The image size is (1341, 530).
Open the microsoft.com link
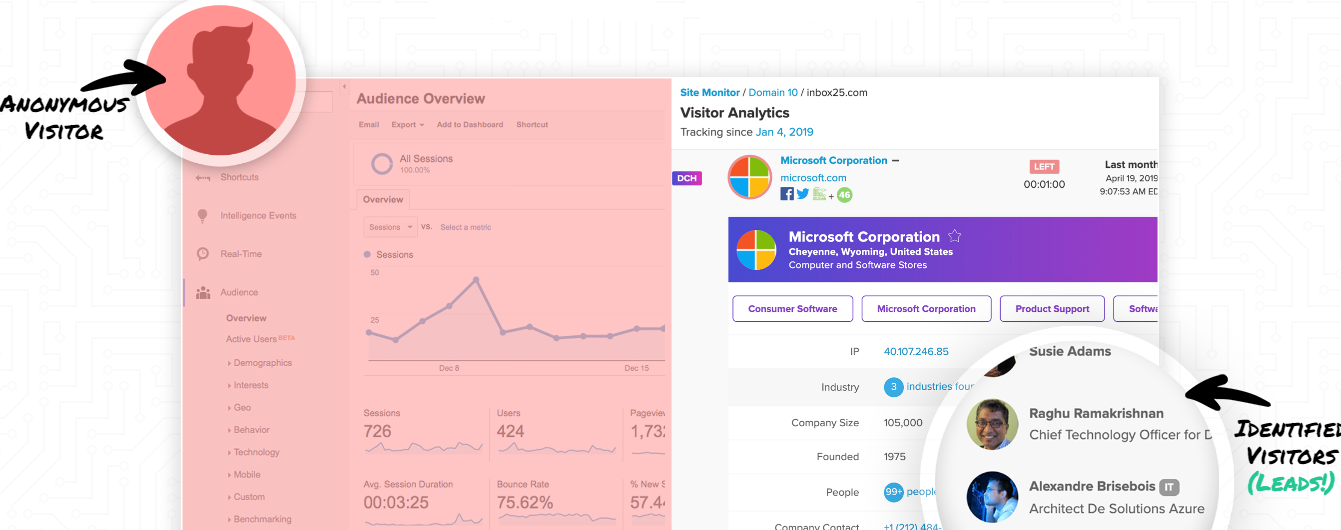point(813,178)
